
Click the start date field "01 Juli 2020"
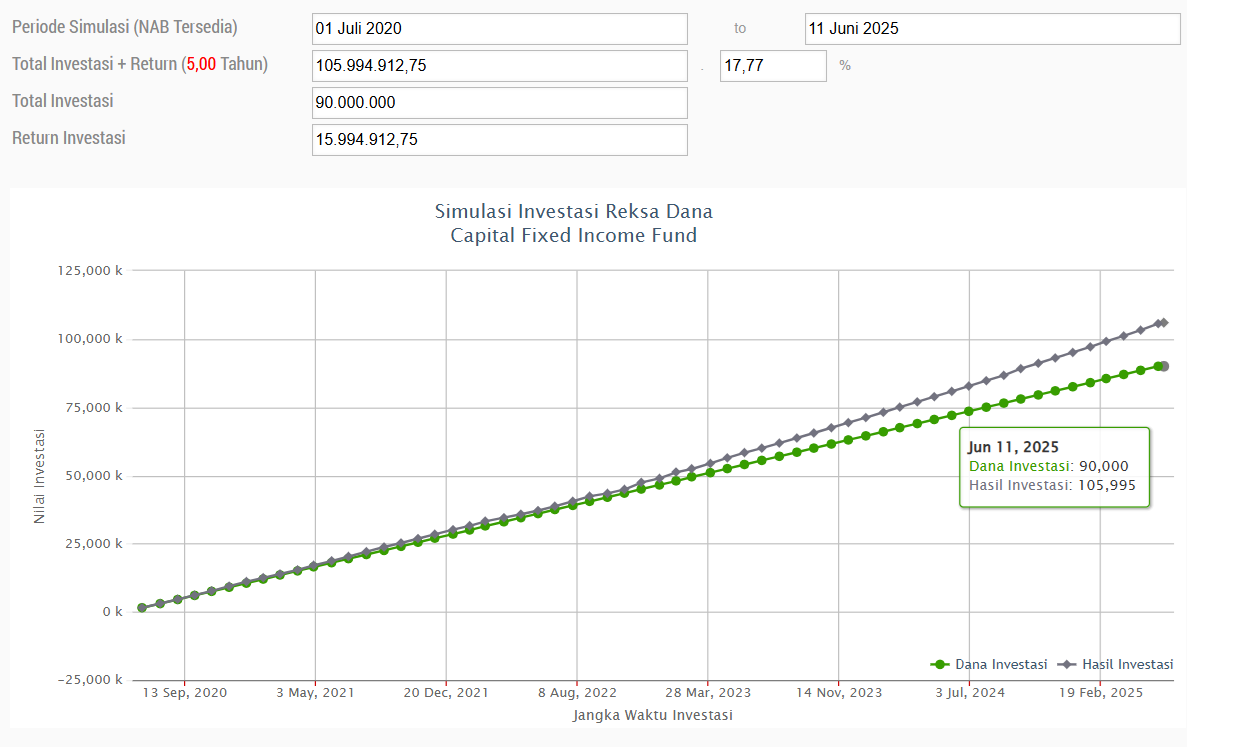[500, 29]
